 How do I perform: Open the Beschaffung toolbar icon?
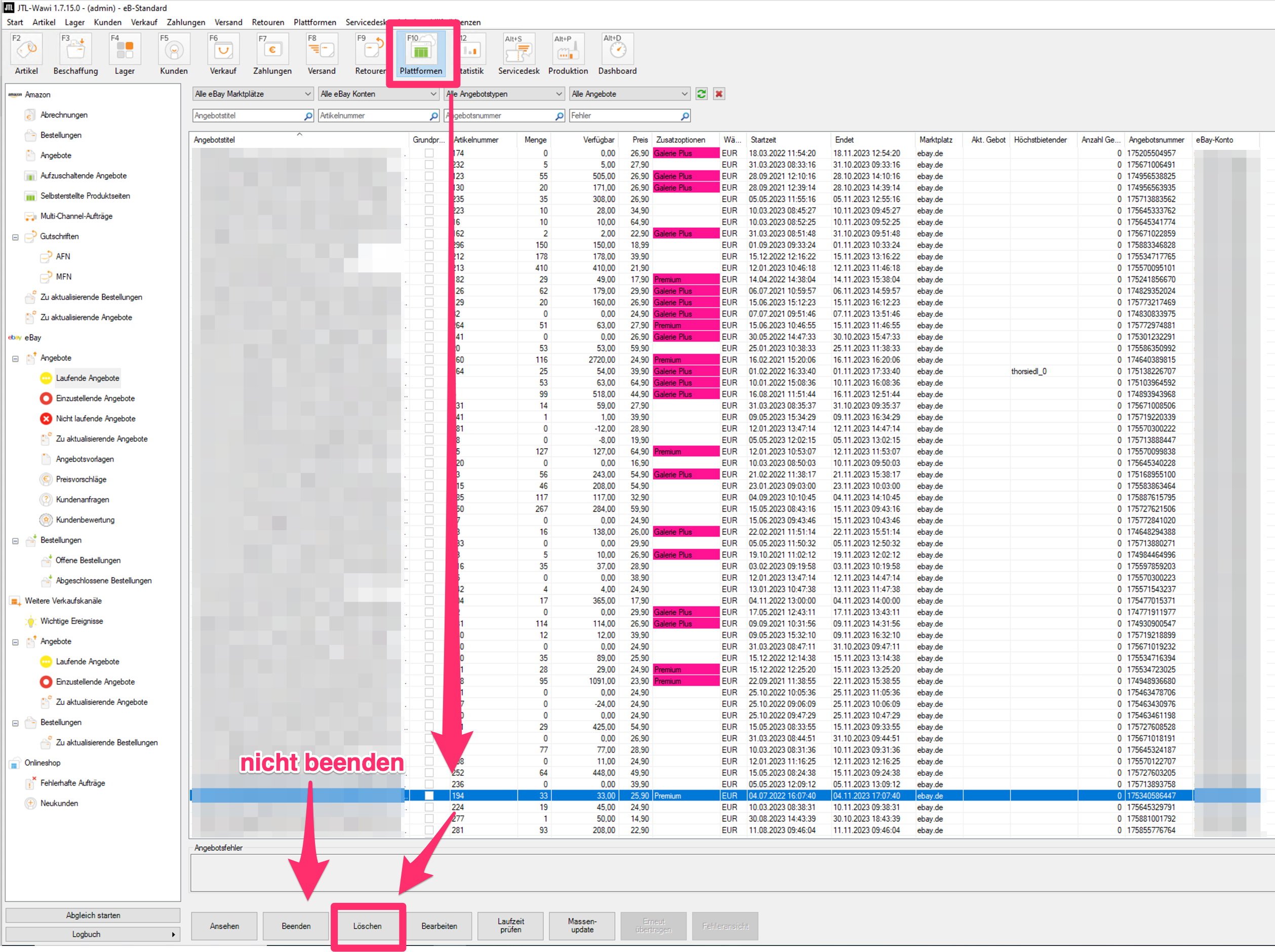75,50
